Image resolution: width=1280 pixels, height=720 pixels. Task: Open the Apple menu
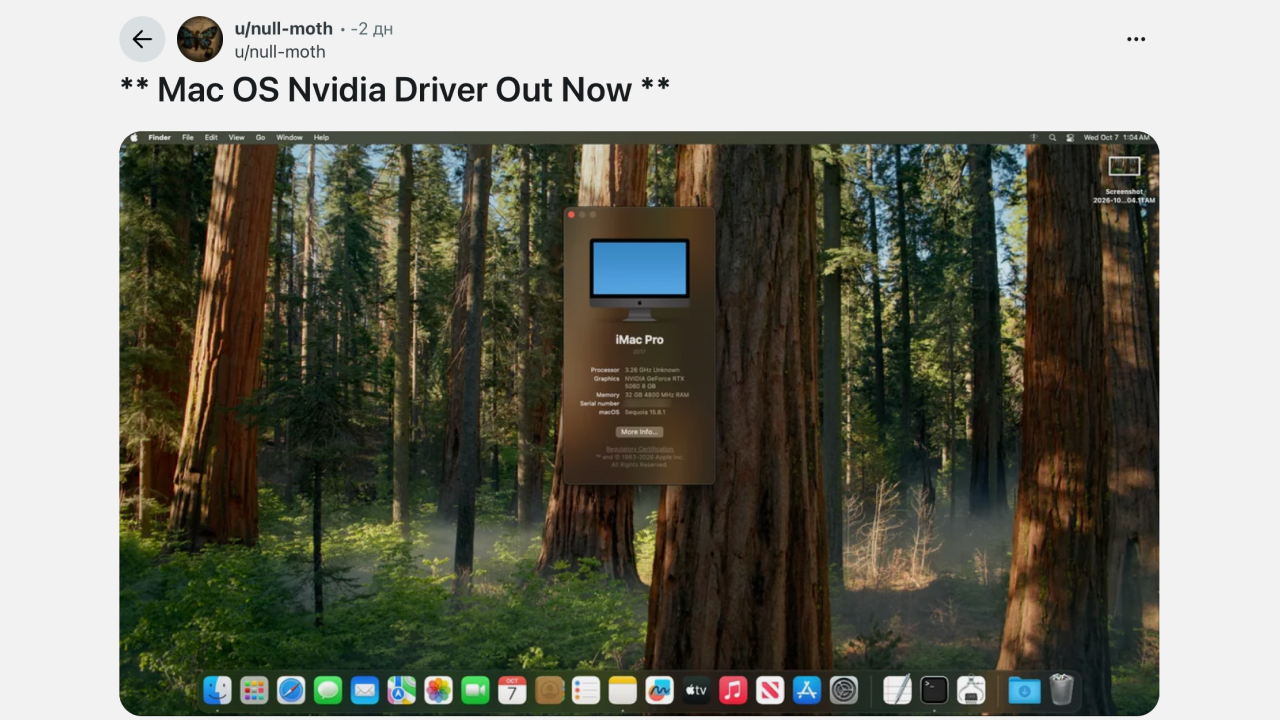[133, 137]
